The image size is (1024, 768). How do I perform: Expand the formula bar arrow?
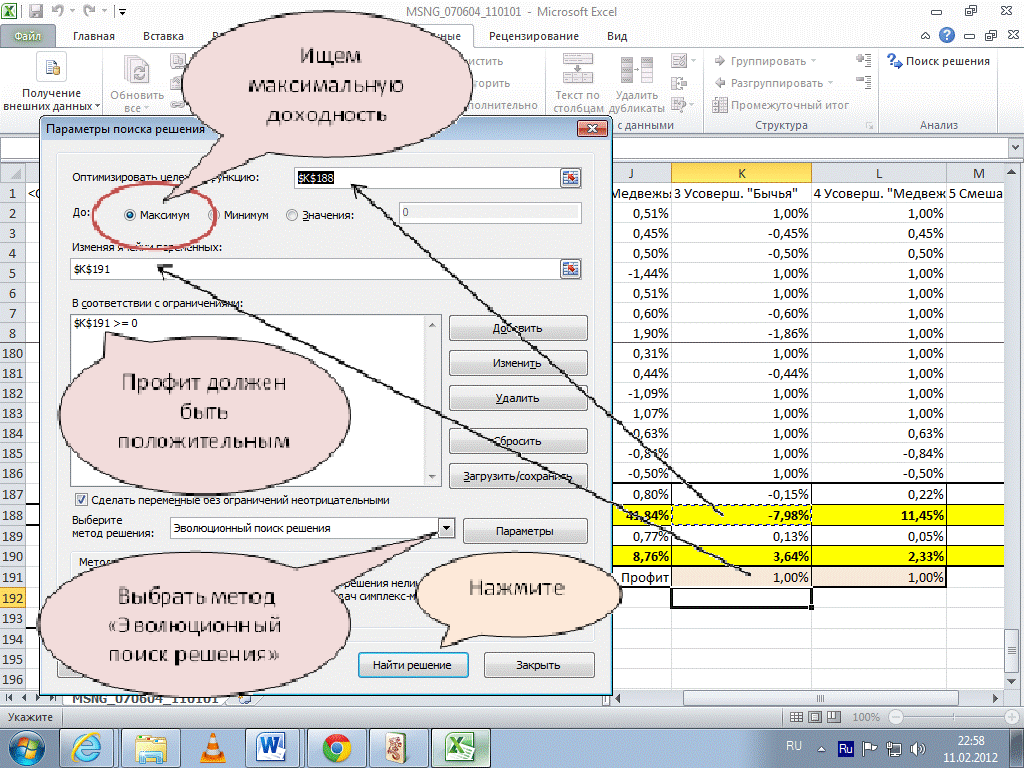point(1016,149)
